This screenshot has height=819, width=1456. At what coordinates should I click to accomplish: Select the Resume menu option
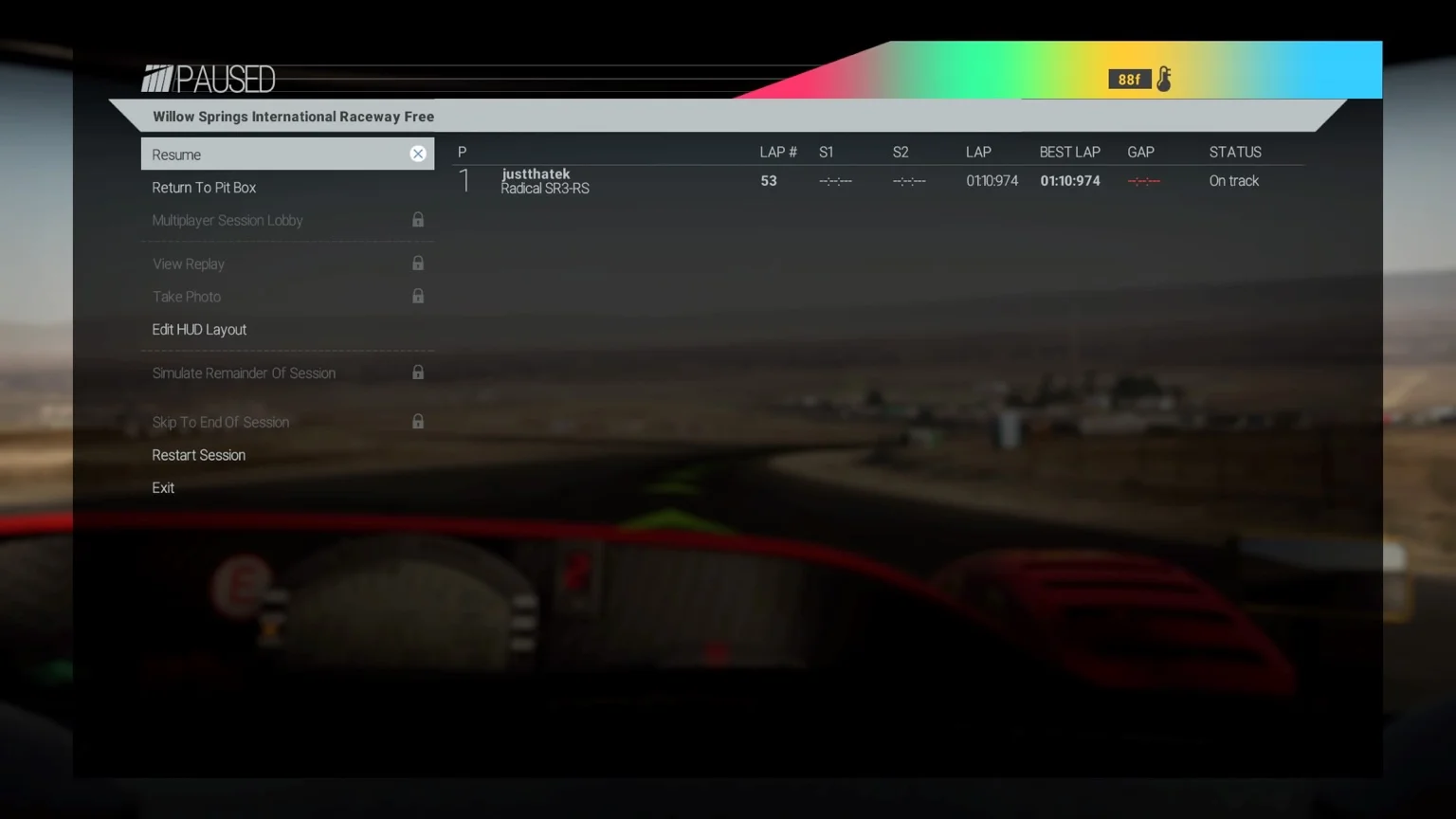point(287,154)
